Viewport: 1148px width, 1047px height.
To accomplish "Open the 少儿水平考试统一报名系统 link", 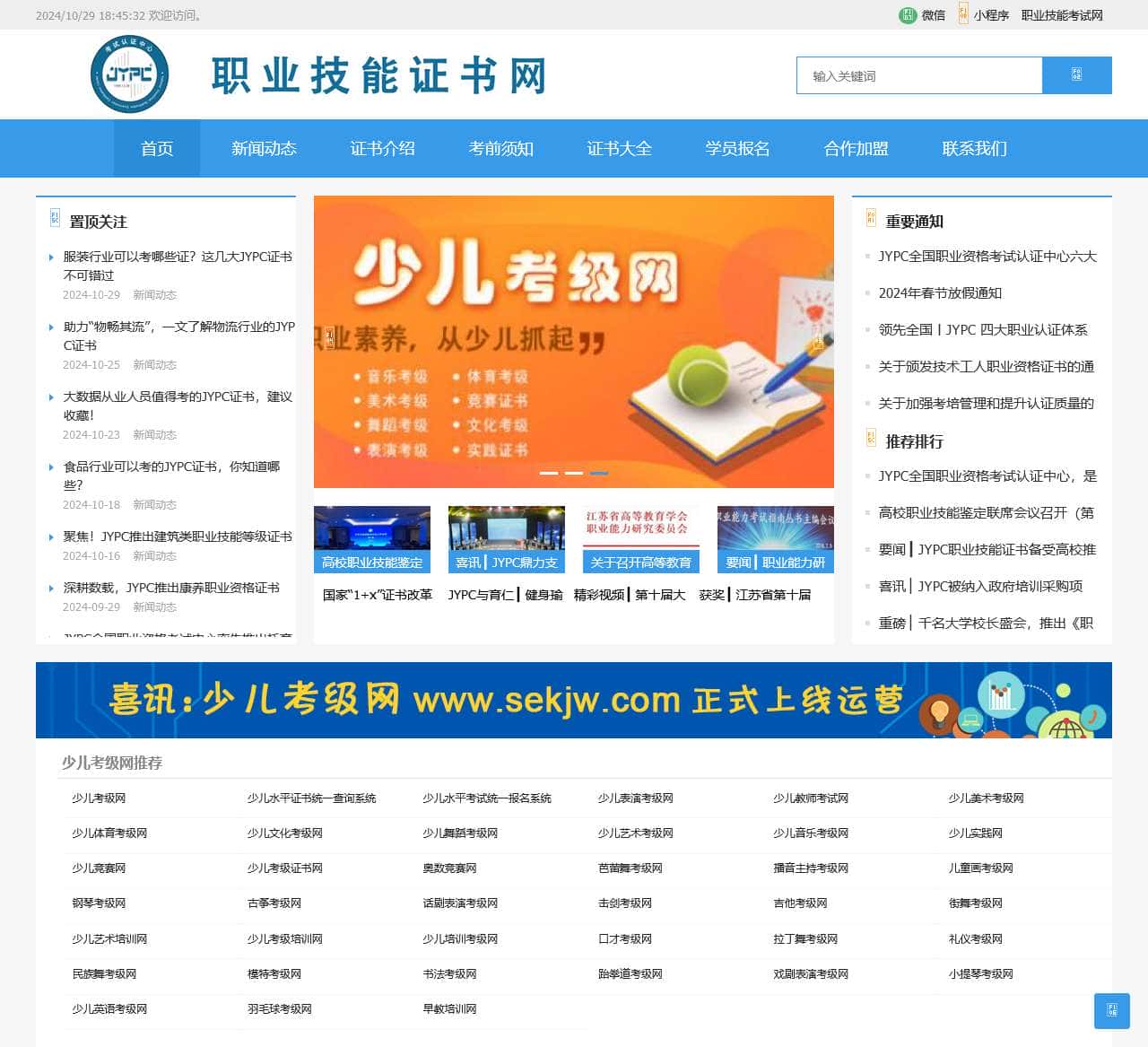I will click(487, 798).
